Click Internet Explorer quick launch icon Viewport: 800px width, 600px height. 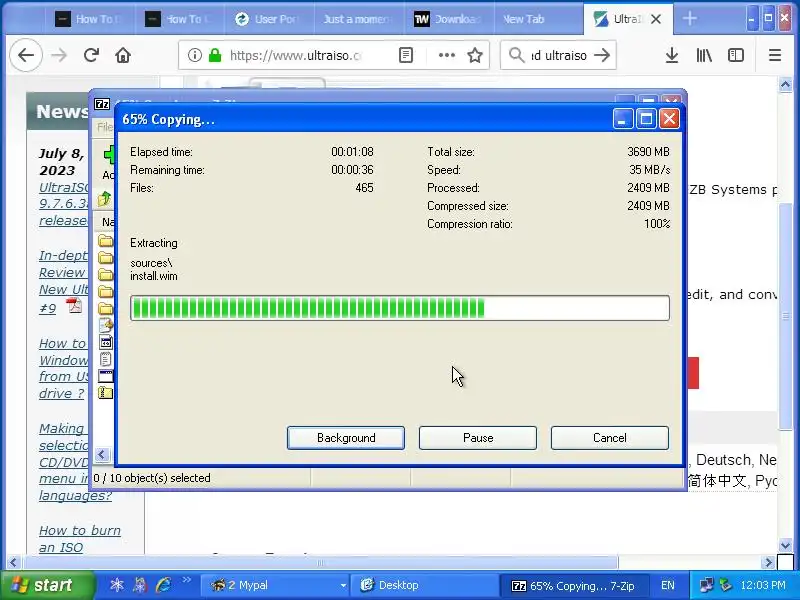click(163, 585)
